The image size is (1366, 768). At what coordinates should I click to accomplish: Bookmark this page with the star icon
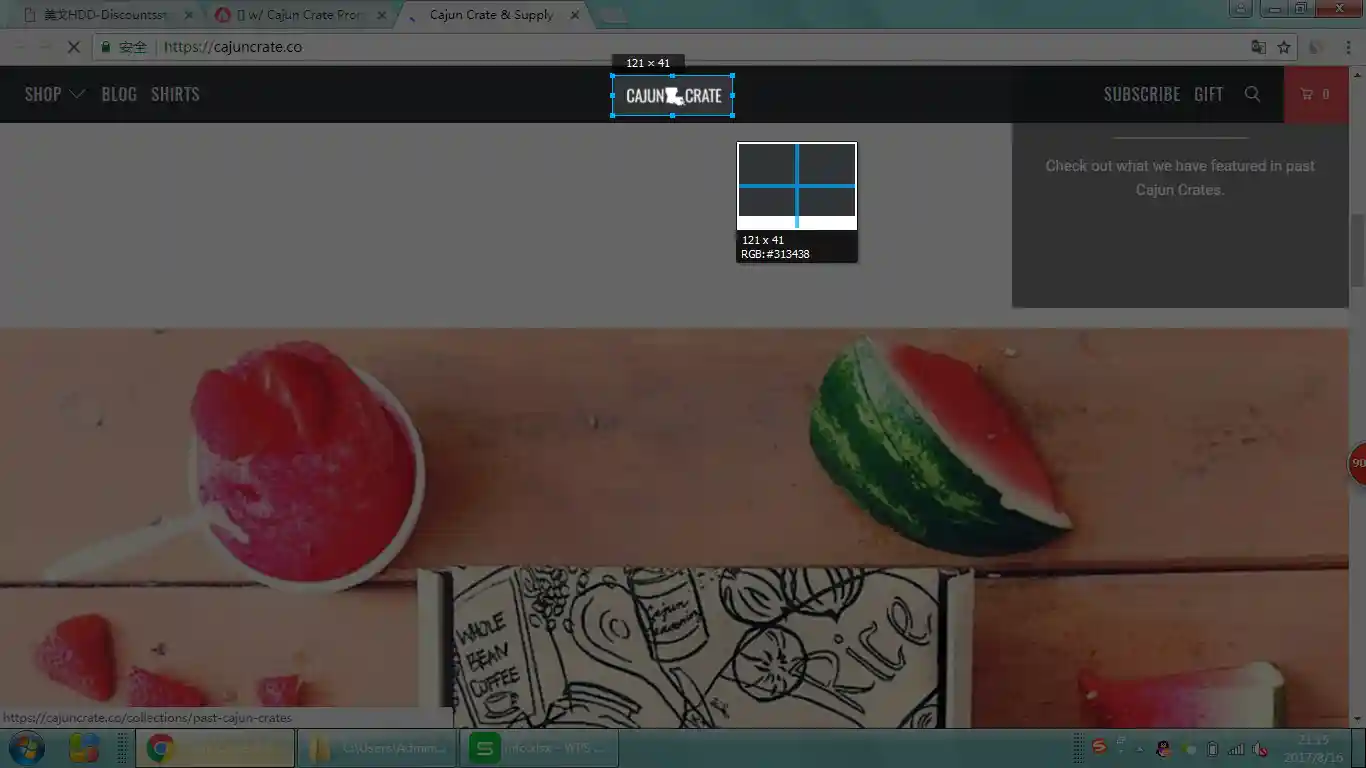point(1284,47)
